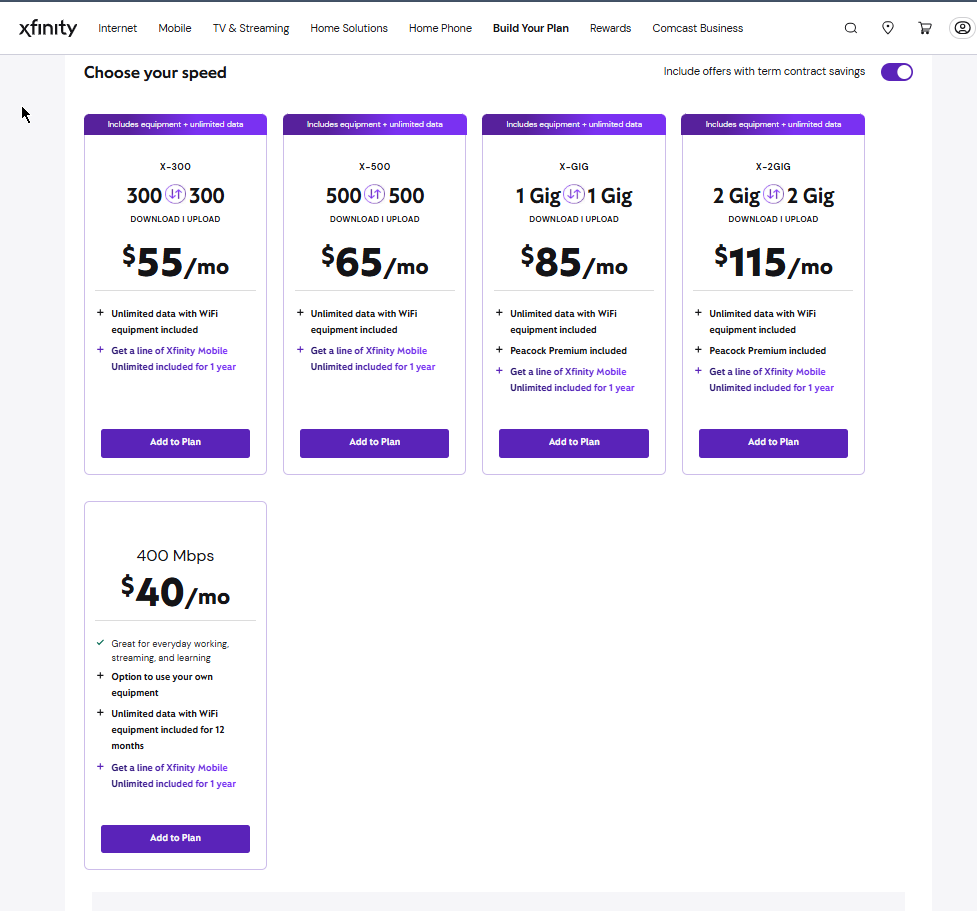The image size is (977, 911).
Task: Expand Unlimited data plus in X-500 card
Action: tap(300, 313)
